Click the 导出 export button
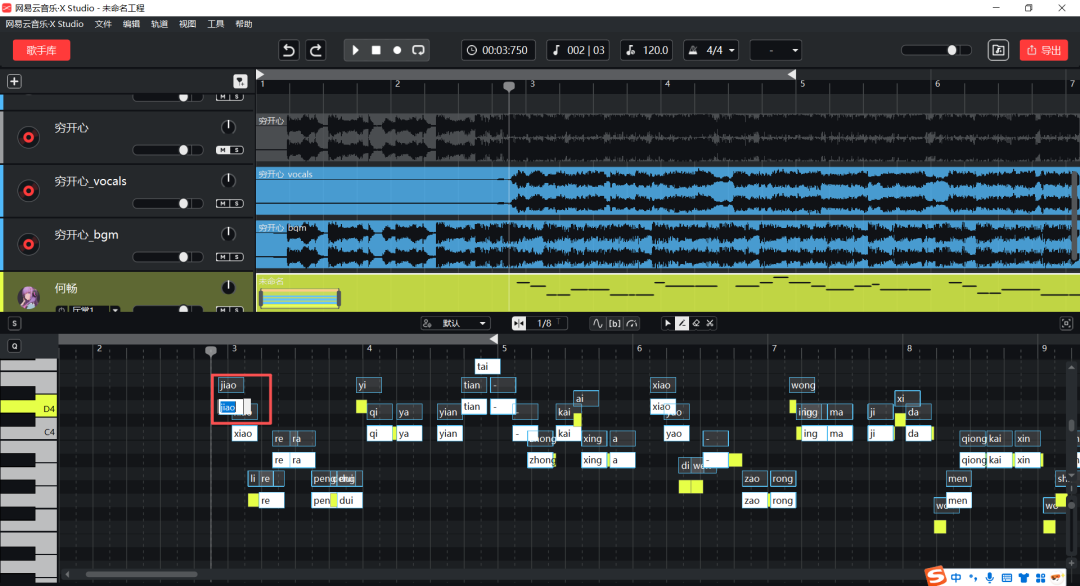 coord(1043,50)
